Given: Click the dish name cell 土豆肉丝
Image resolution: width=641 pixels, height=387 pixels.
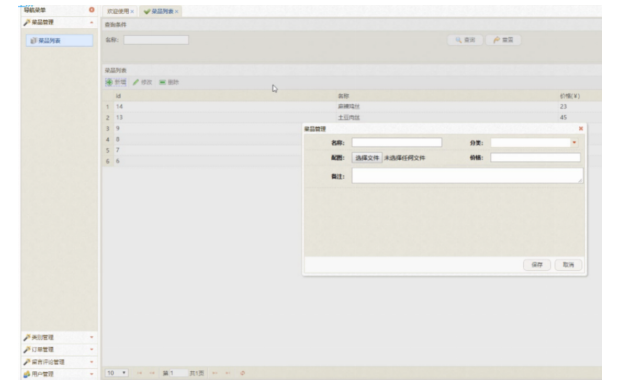Looking at the screenshot, I should pos(349,117).
